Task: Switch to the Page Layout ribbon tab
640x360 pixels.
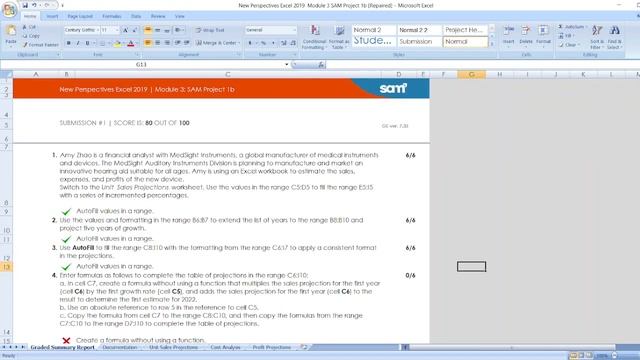Action: (x=80, y=16)
